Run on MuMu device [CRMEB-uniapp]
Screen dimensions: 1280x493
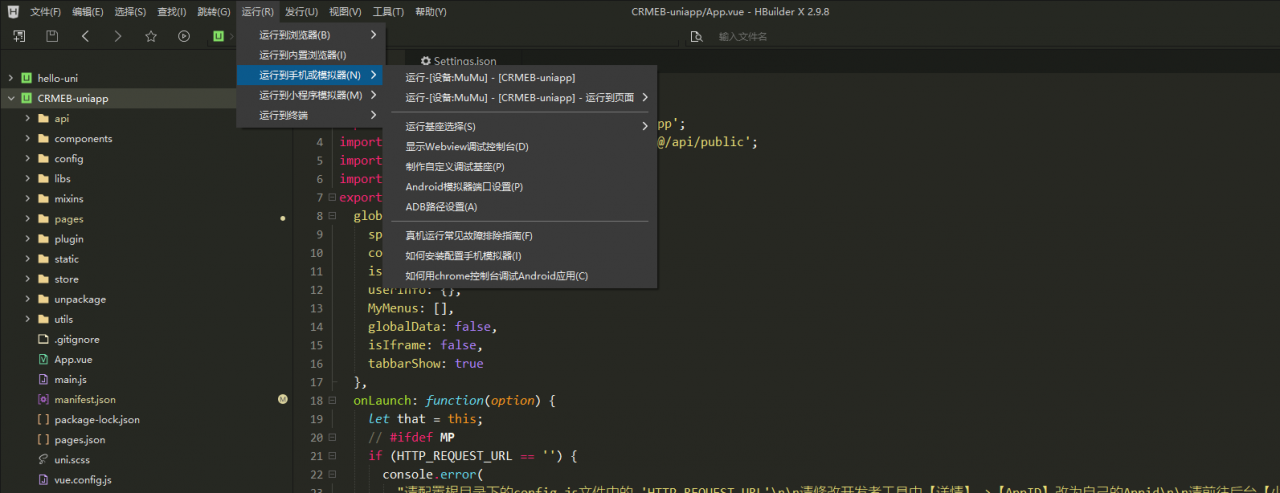(x=519, y=77)
